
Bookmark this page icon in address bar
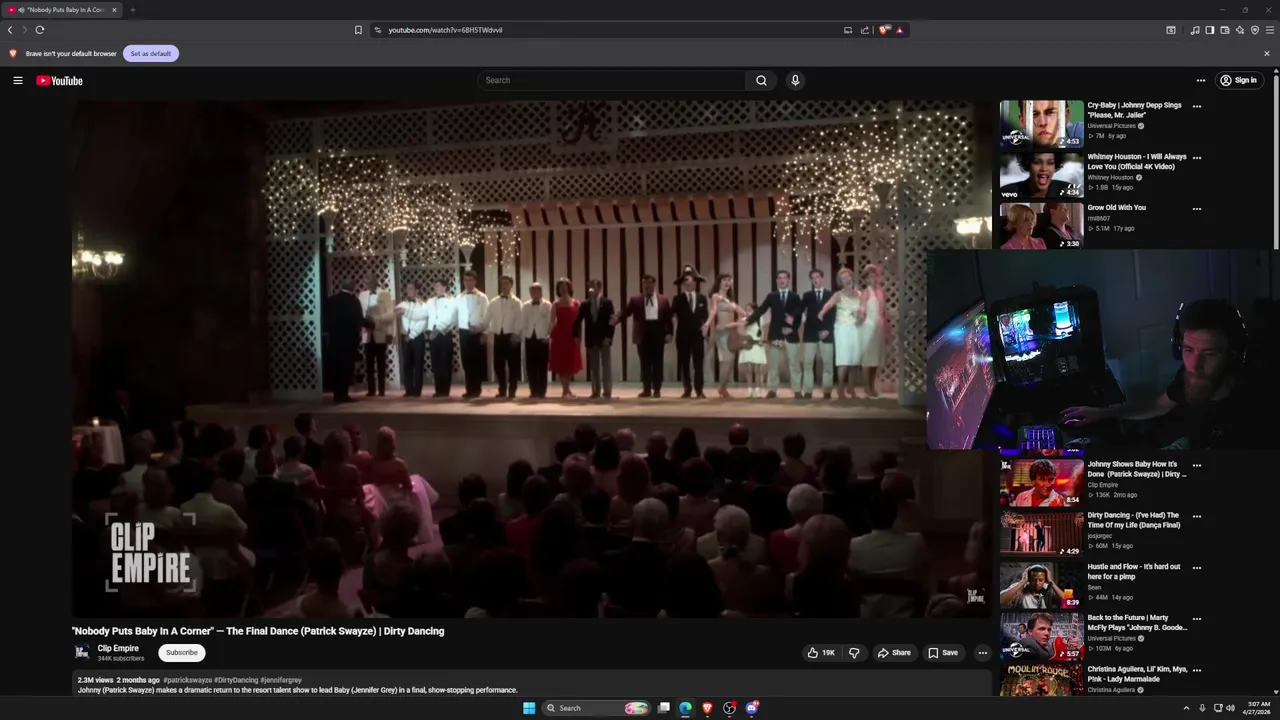point(358,30)
